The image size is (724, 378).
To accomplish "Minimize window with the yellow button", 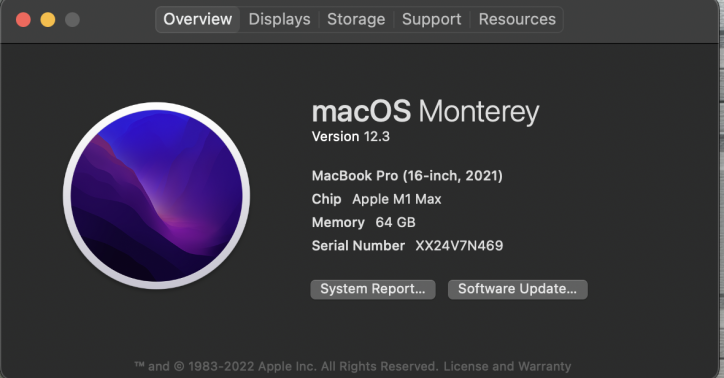I will 48,20.
